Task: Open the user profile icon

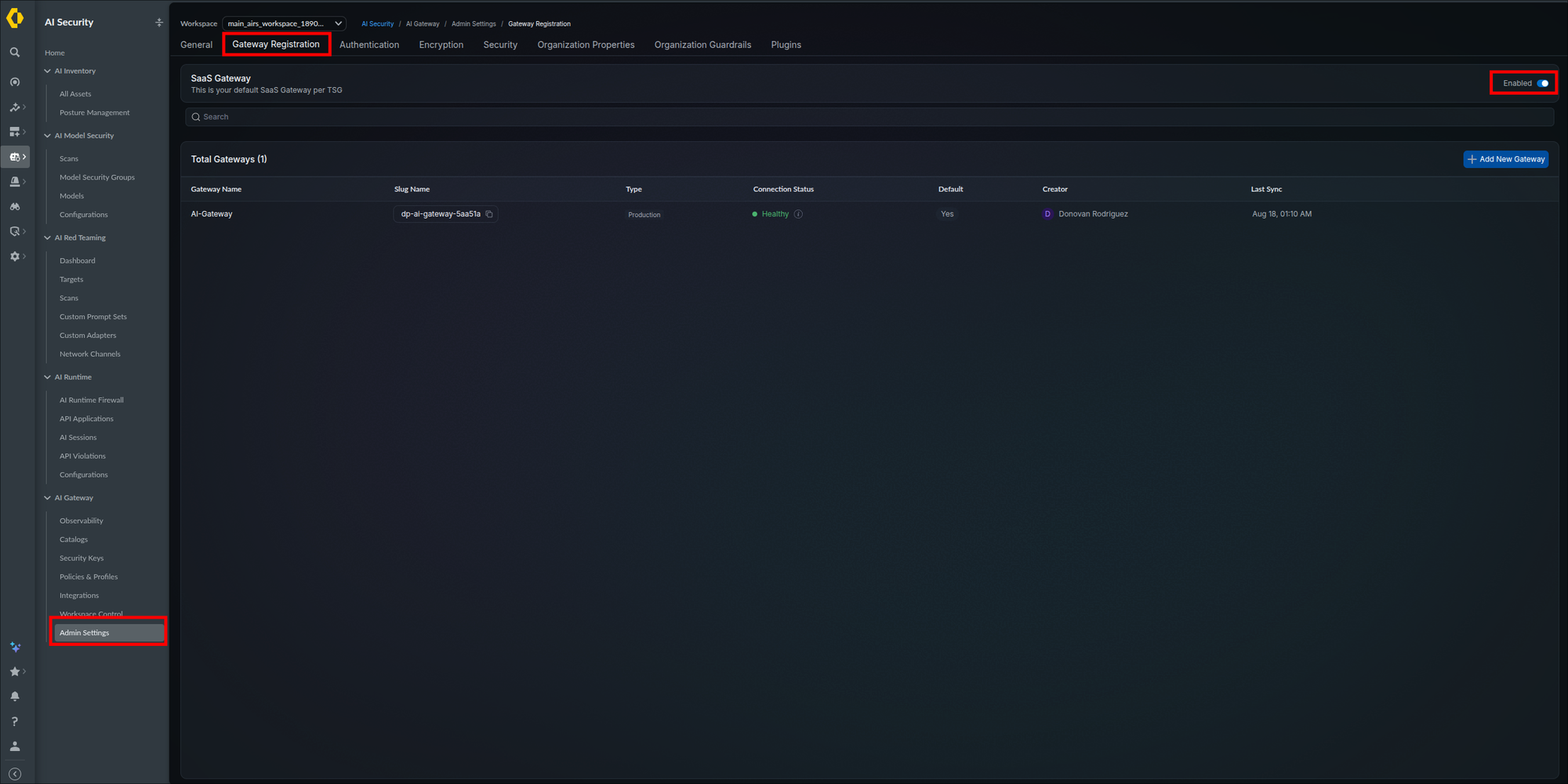Action: [x=15, y=746]
